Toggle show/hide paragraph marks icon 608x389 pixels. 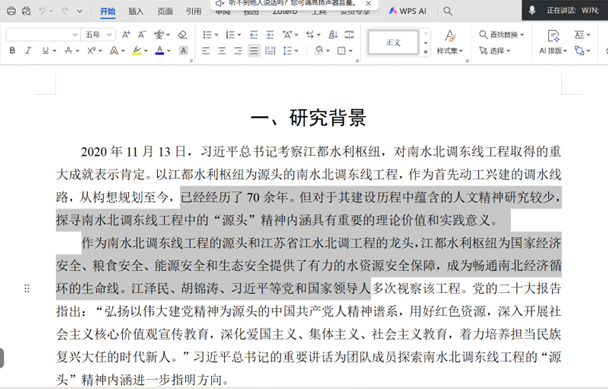(349, 35)
